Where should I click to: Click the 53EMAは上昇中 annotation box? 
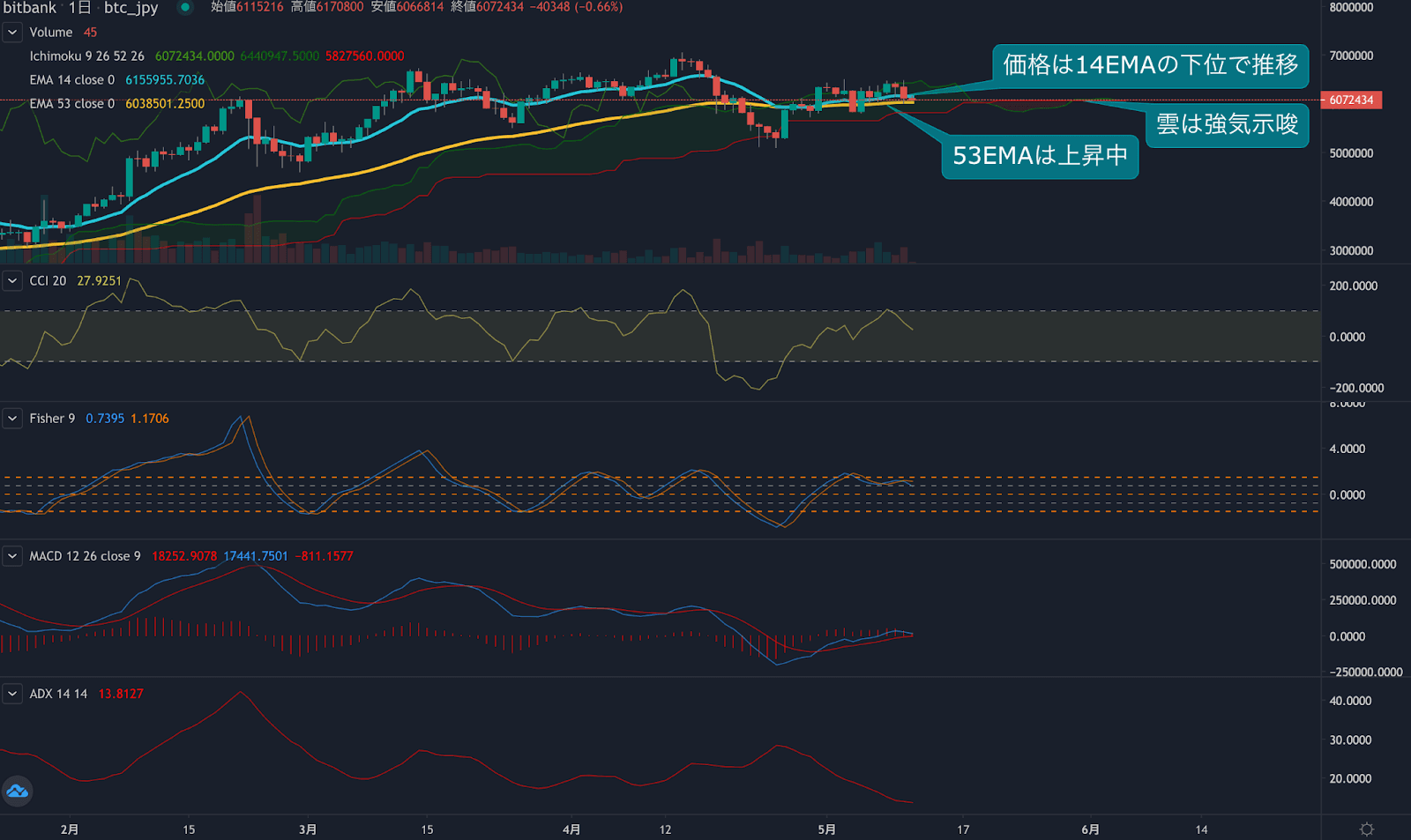1039,157
